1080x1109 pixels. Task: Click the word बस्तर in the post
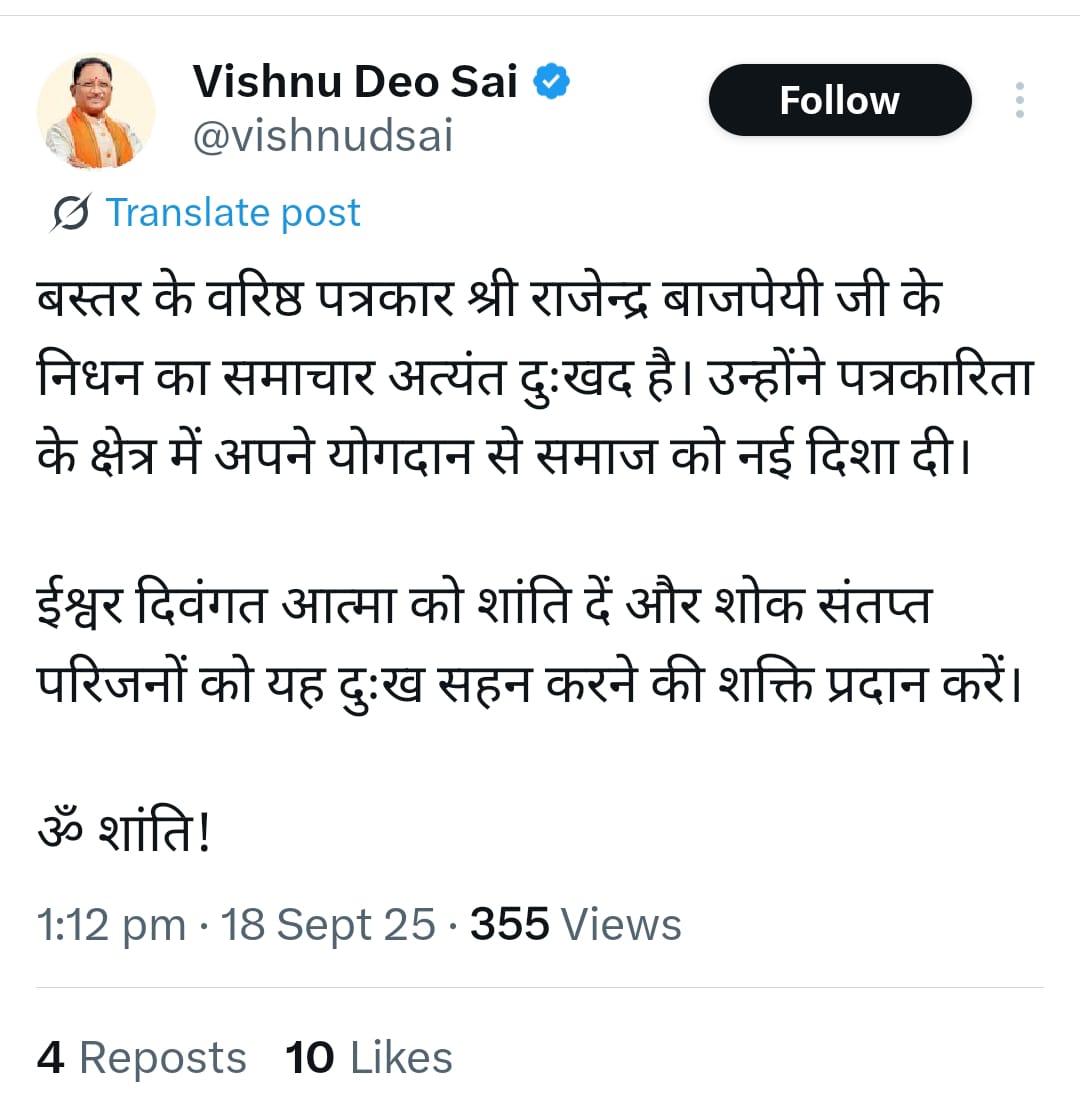tap(87, 298)
